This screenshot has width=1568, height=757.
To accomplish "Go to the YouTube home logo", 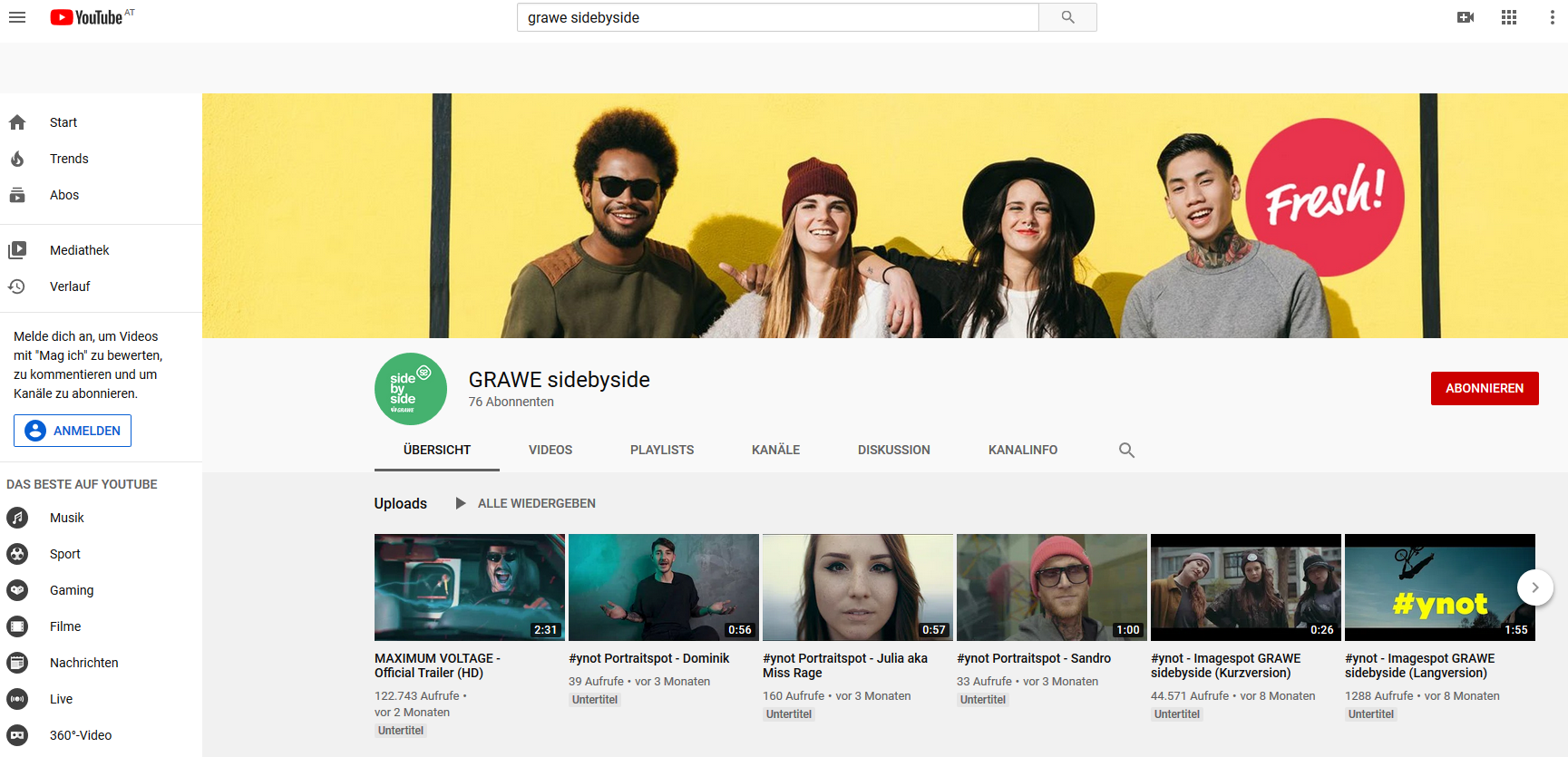I will (x=87, y=17).
